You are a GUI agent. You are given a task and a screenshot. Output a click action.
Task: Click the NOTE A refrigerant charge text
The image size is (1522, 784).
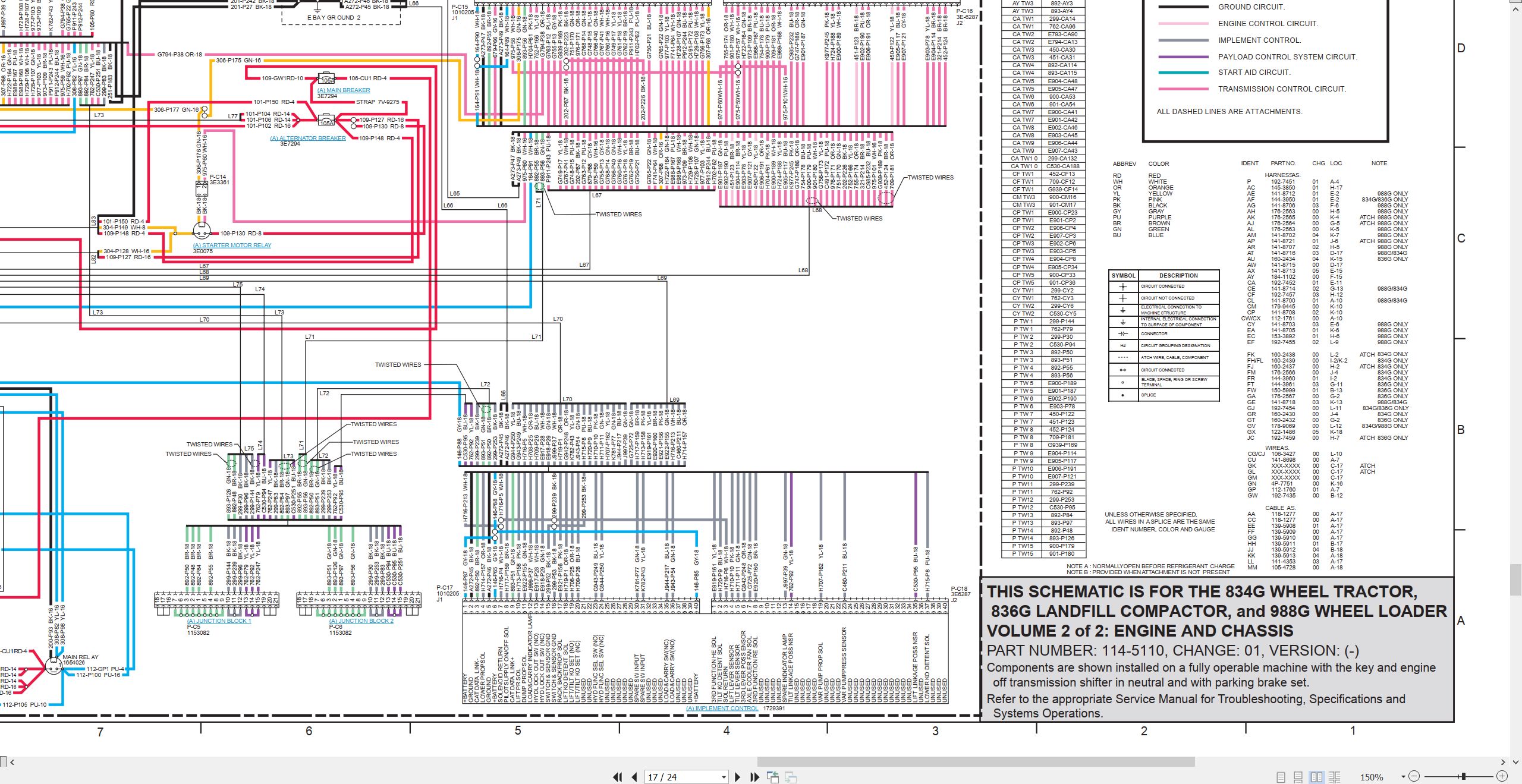click(x=1150, y=566)
